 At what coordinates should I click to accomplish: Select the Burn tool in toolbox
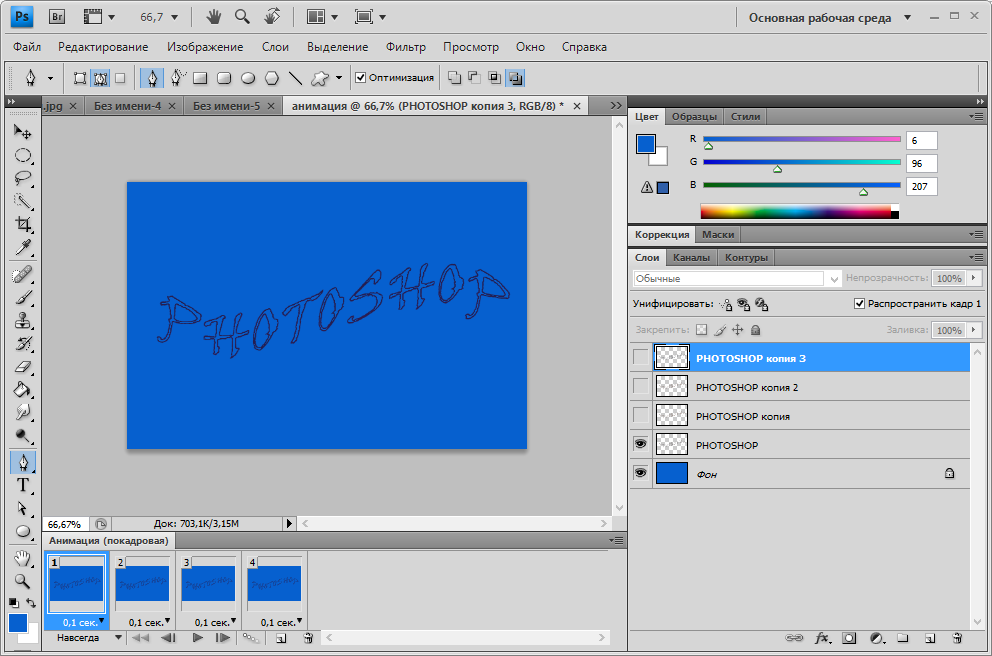[23, 435]
